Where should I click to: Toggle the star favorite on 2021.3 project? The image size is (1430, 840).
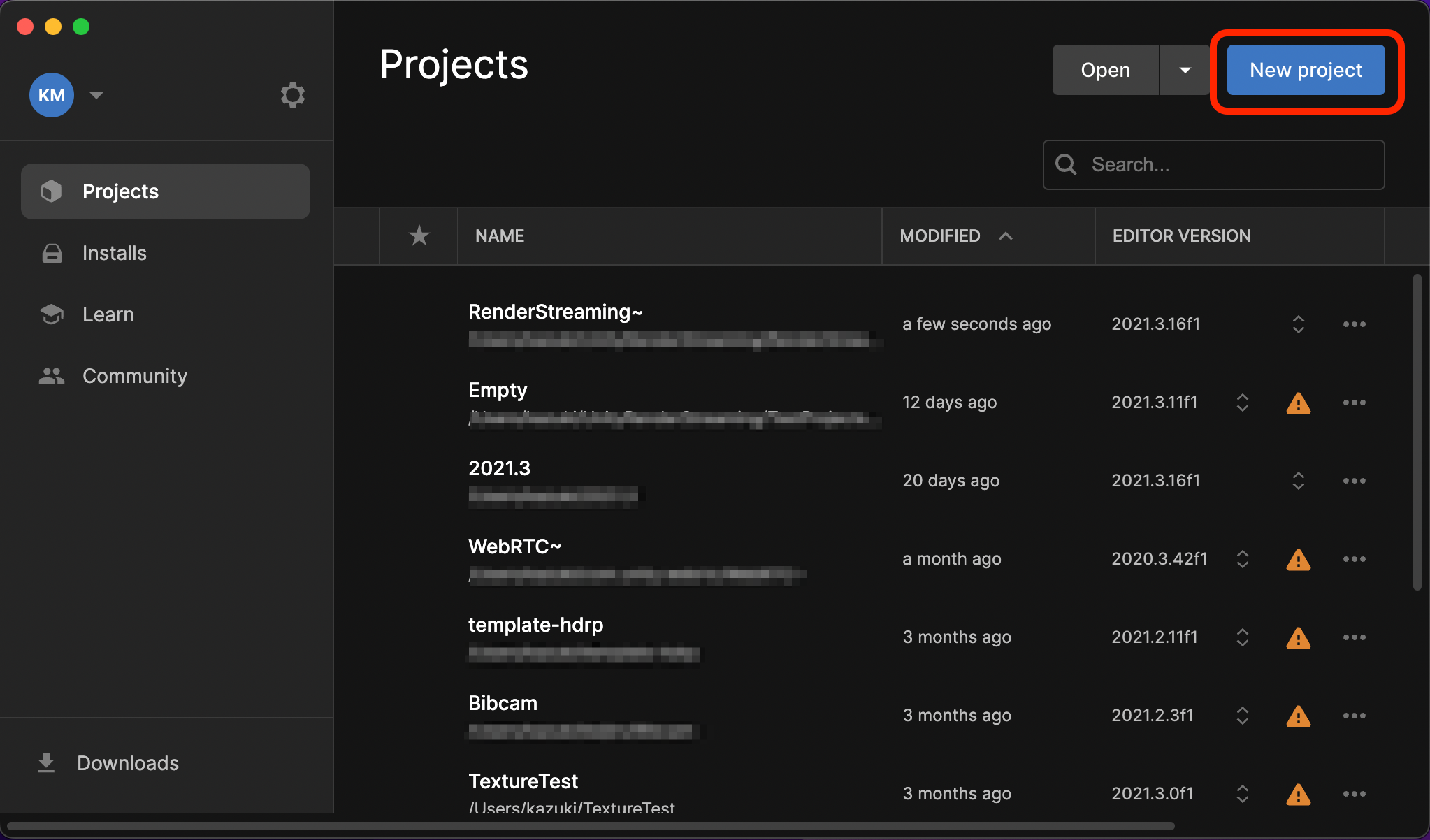[x=418, y=480]
